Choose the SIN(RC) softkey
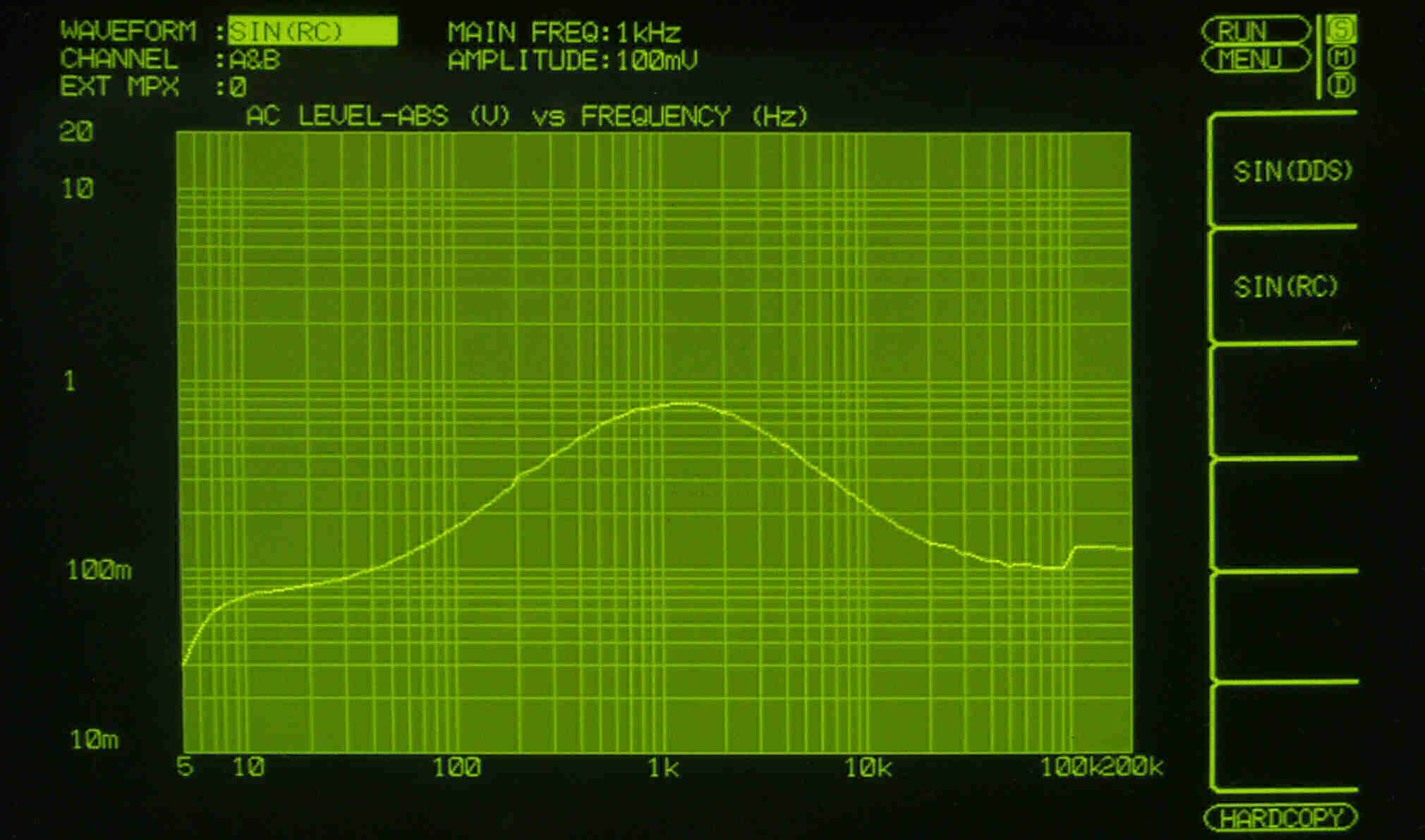 coord(1285,286)
